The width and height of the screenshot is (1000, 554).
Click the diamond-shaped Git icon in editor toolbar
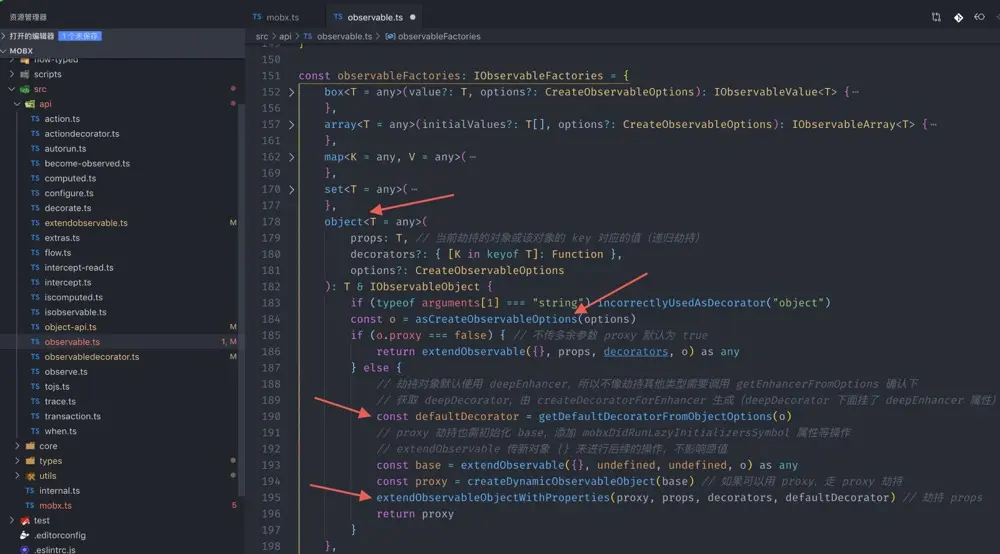[958, 17]
